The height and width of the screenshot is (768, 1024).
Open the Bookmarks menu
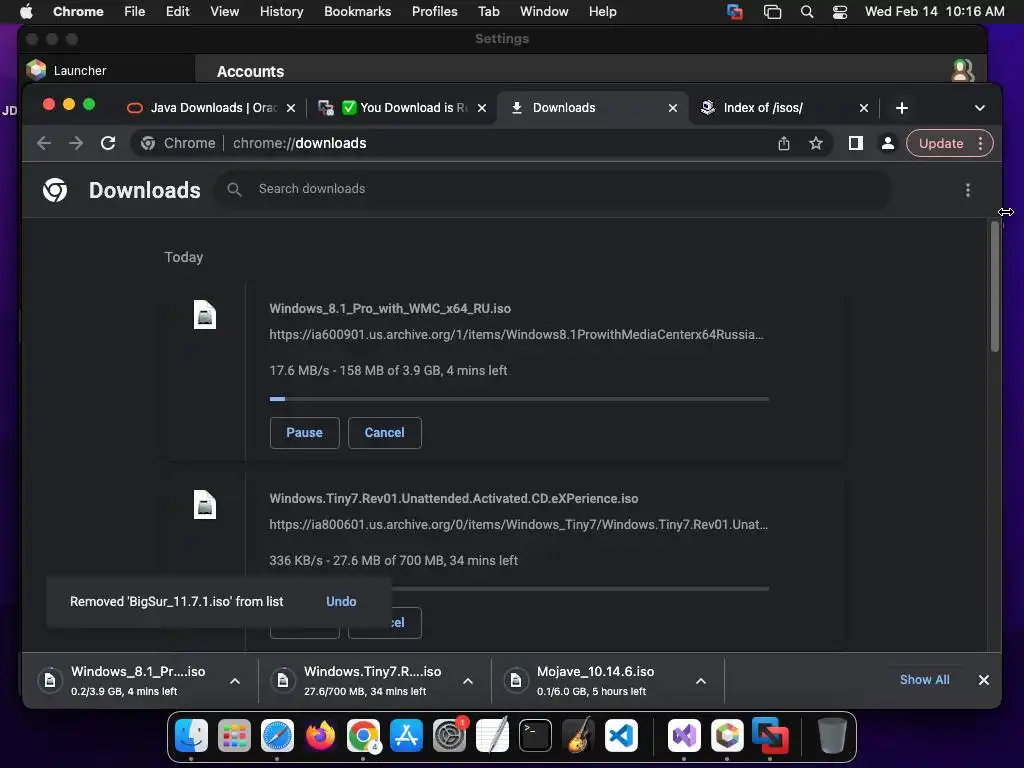[357, 12]
